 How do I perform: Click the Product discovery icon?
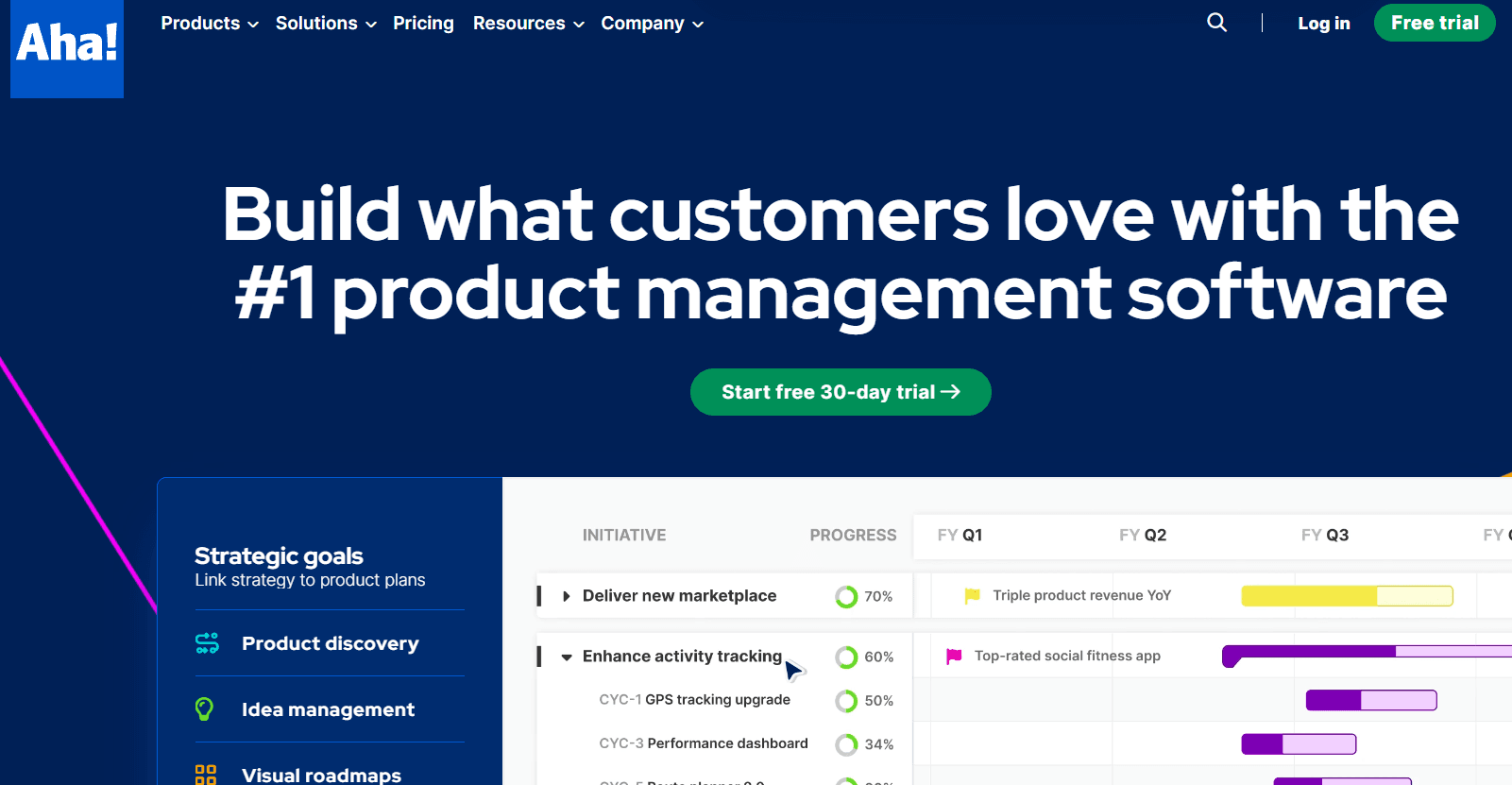click(x=207, y=643)
